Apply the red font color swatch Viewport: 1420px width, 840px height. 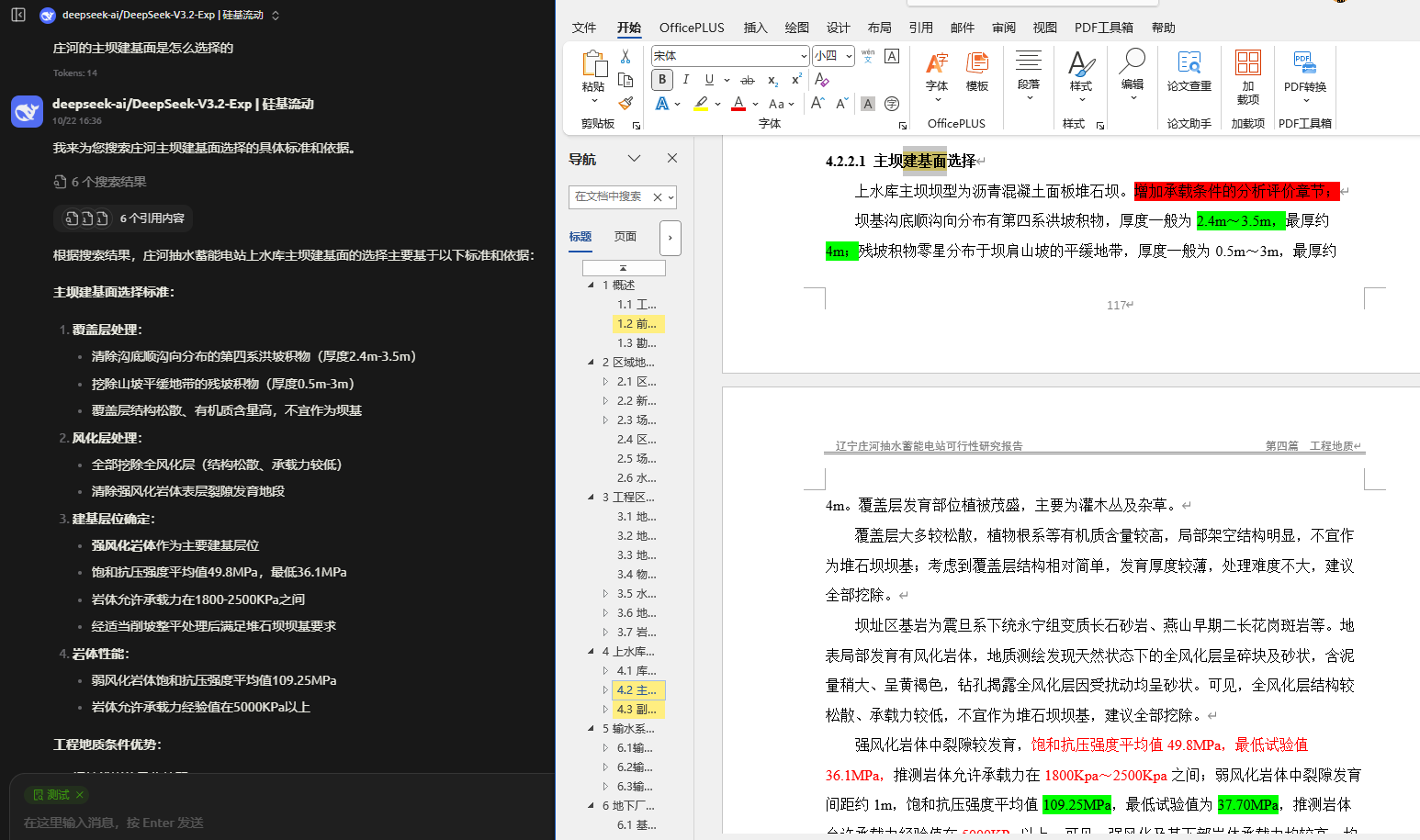click(x=738, y=104)
